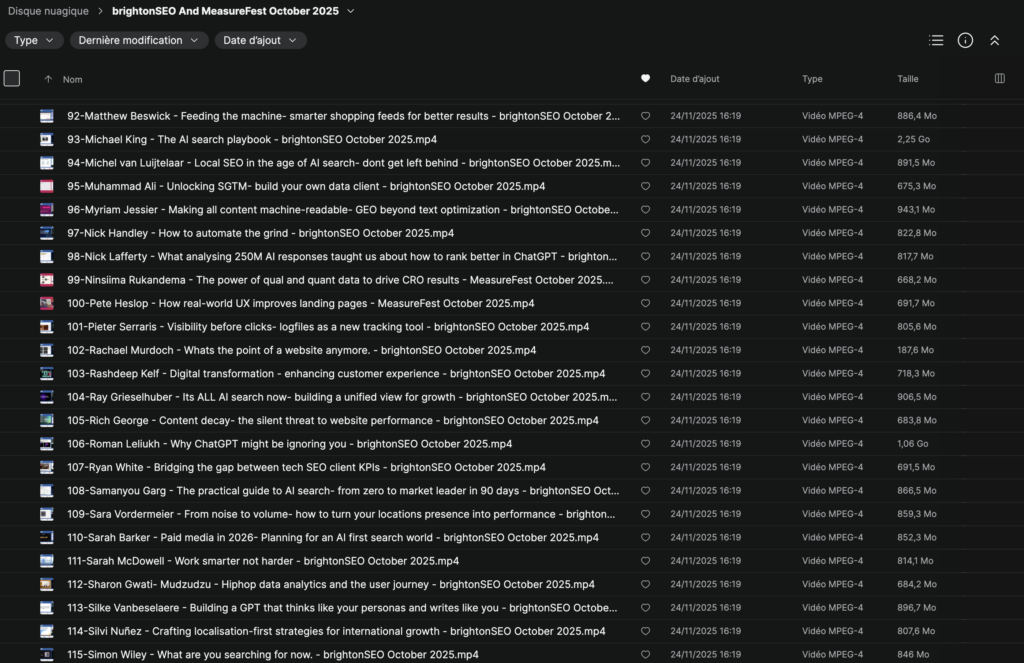The image size is (1024, 663).
Task: Open the Type filter dropdown
Action: click(34, 40)
